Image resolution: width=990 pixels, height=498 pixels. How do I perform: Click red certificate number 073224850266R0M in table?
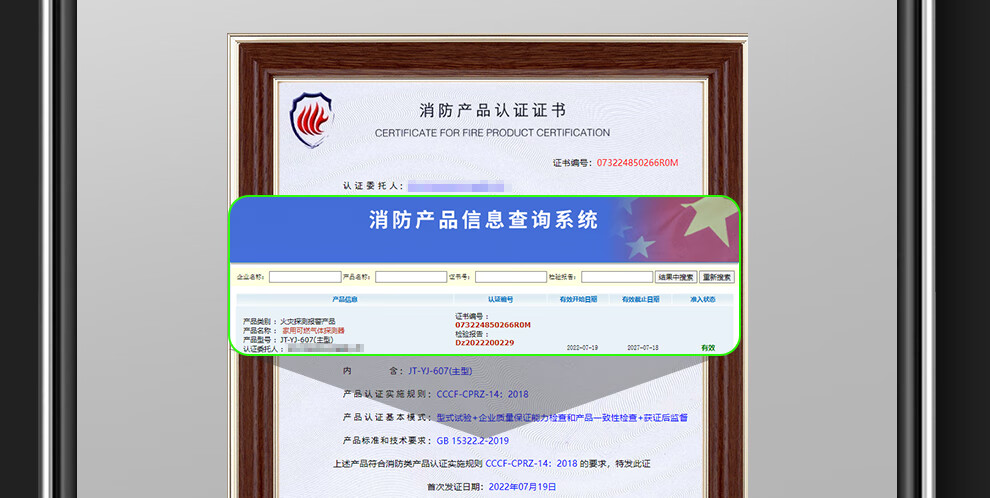(x=493, y=325)
